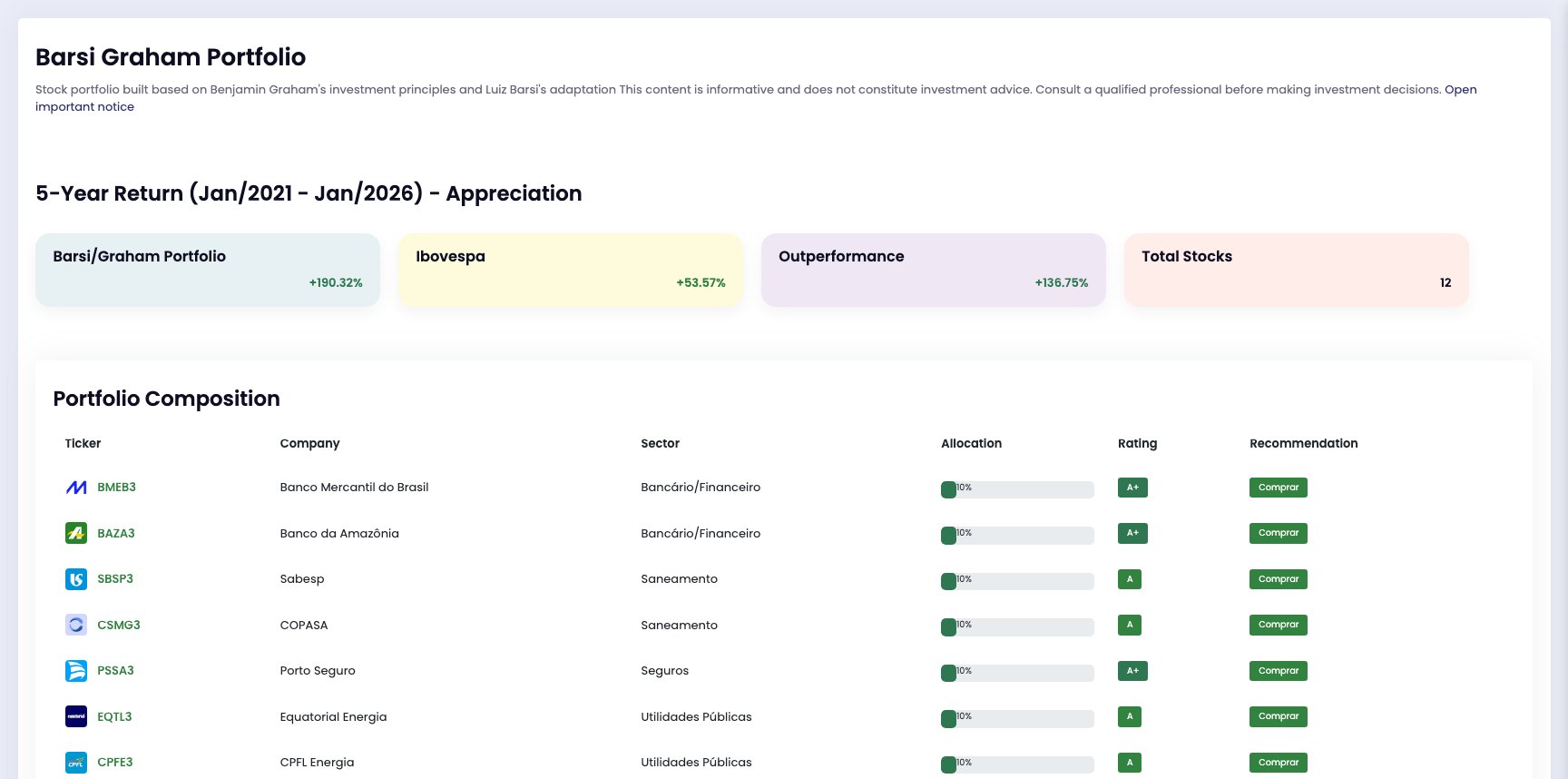Click the Comprar badge for BMEB3

(1279, 488)
